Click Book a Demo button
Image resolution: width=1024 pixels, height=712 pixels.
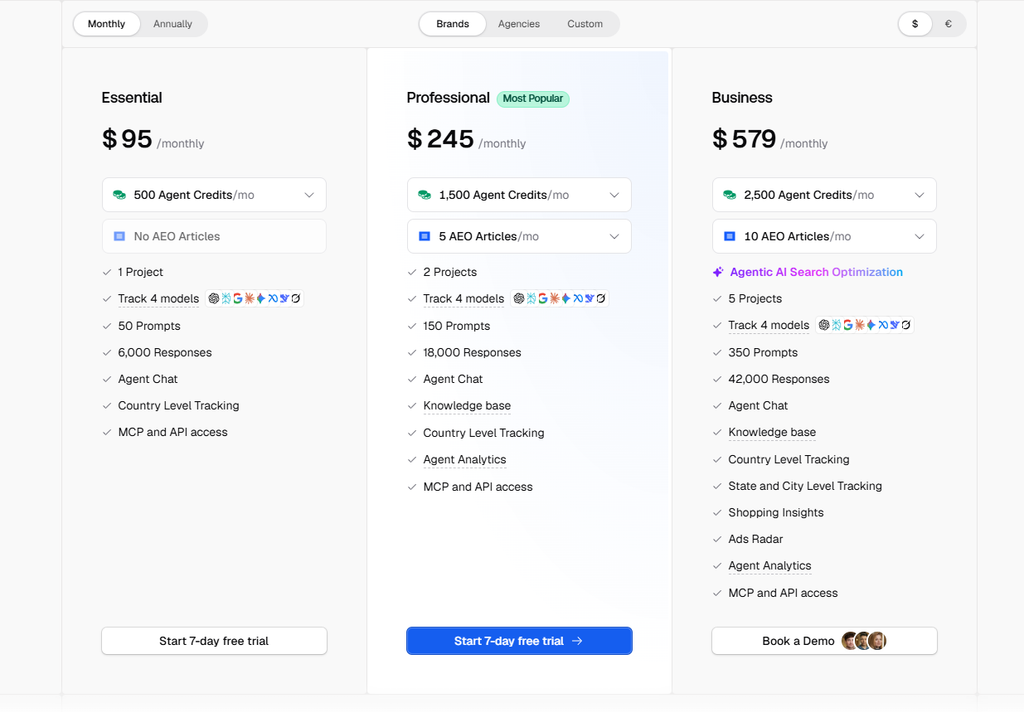click(824, 641)
